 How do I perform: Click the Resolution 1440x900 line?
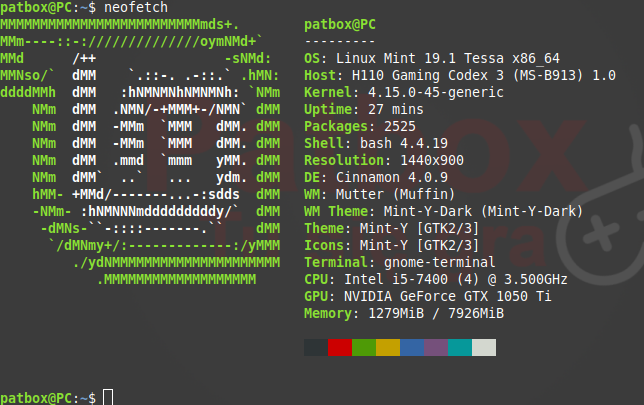(x=383, y=160)
